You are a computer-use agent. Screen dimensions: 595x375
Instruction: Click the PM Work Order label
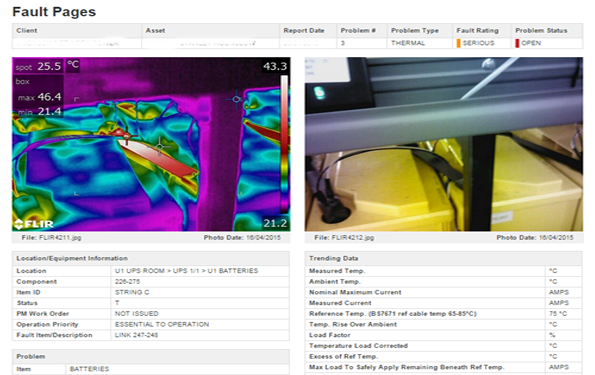click(x=42, y=314)
